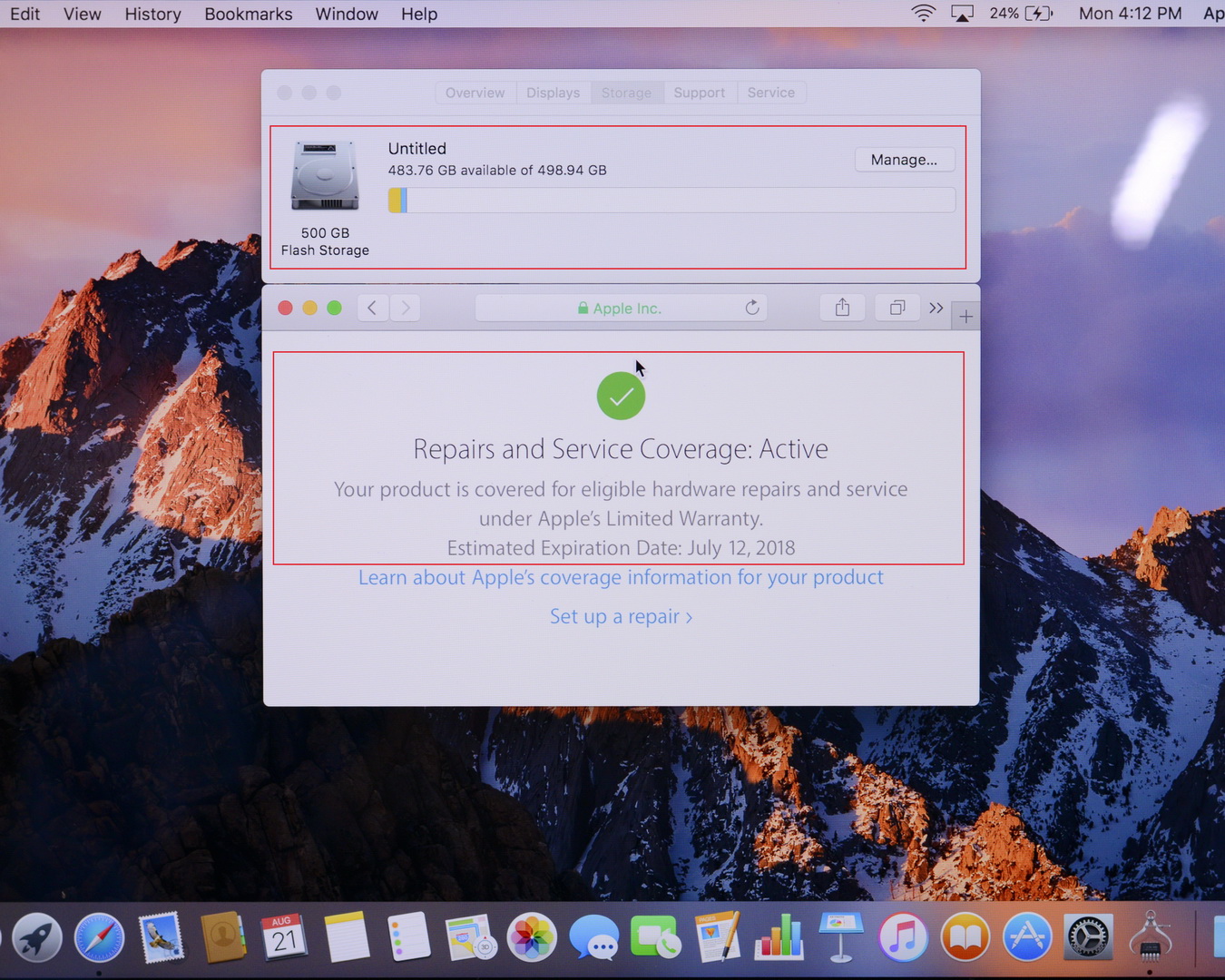
Task: Click the Set up a repair link
Action: coord(621,616)
